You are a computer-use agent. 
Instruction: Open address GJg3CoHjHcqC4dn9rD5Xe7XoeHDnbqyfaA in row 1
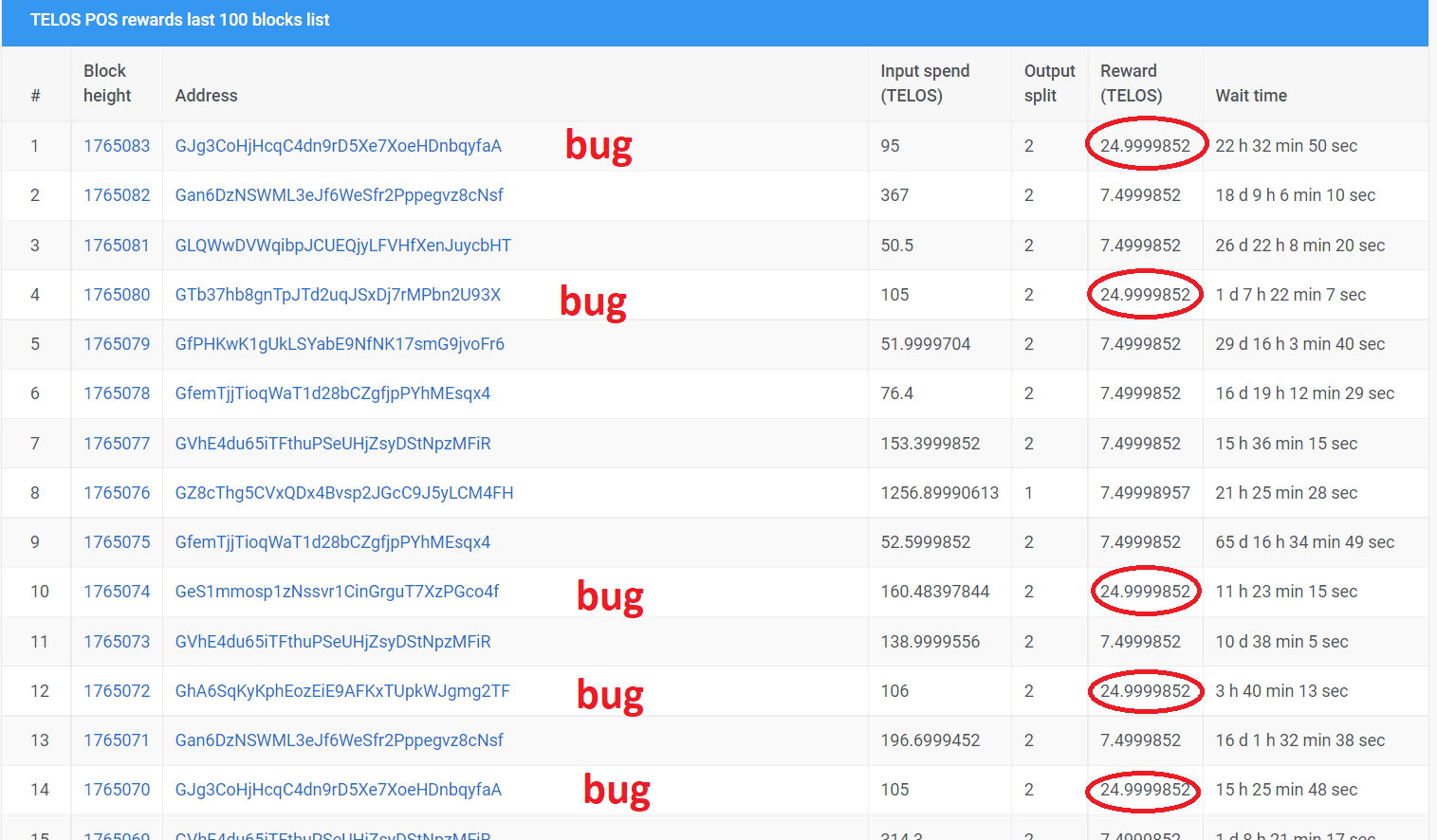coord(339,146)
